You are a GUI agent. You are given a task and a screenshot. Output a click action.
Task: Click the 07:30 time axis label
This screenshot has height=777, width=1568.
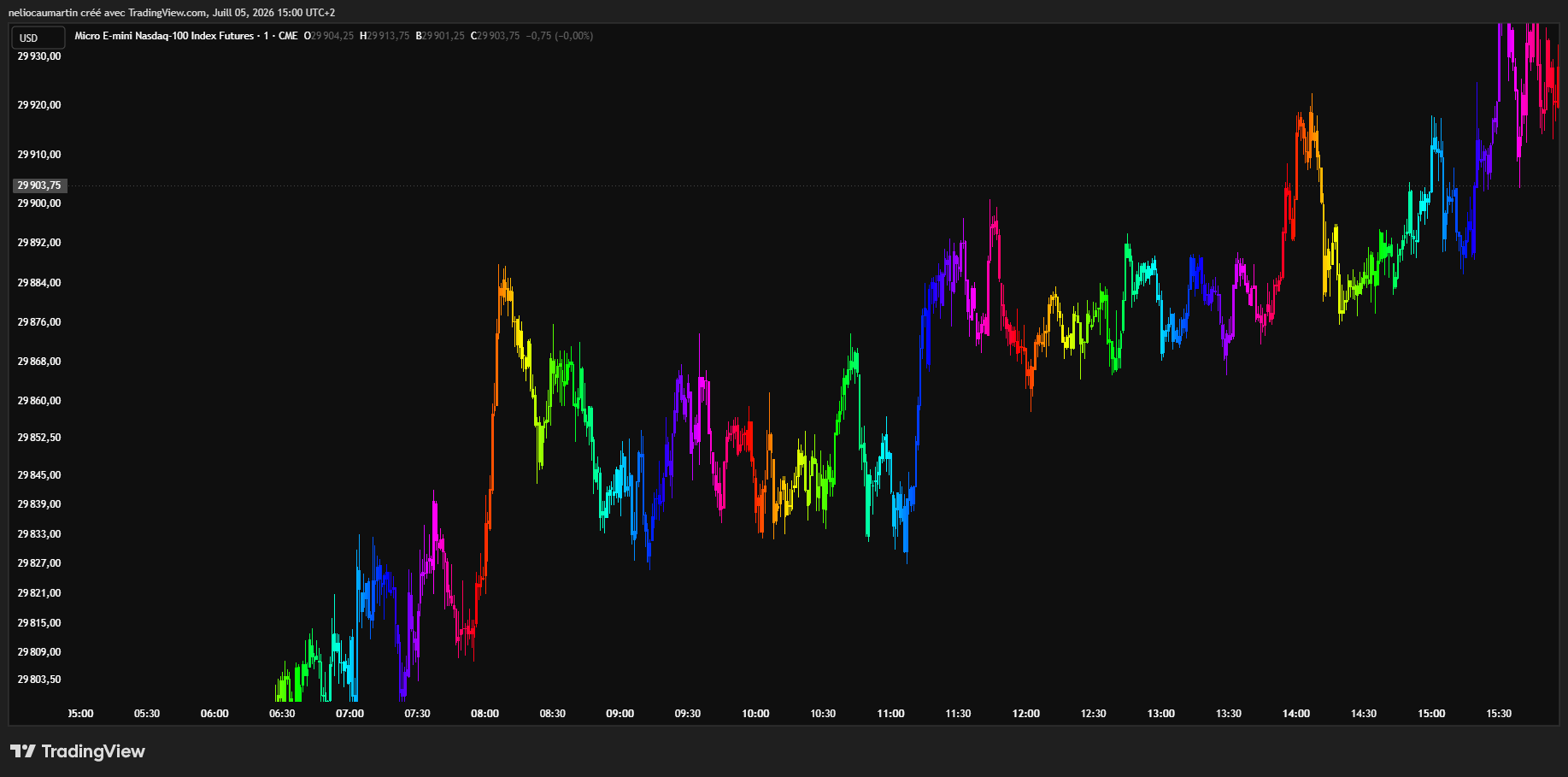tap(417, 714)
